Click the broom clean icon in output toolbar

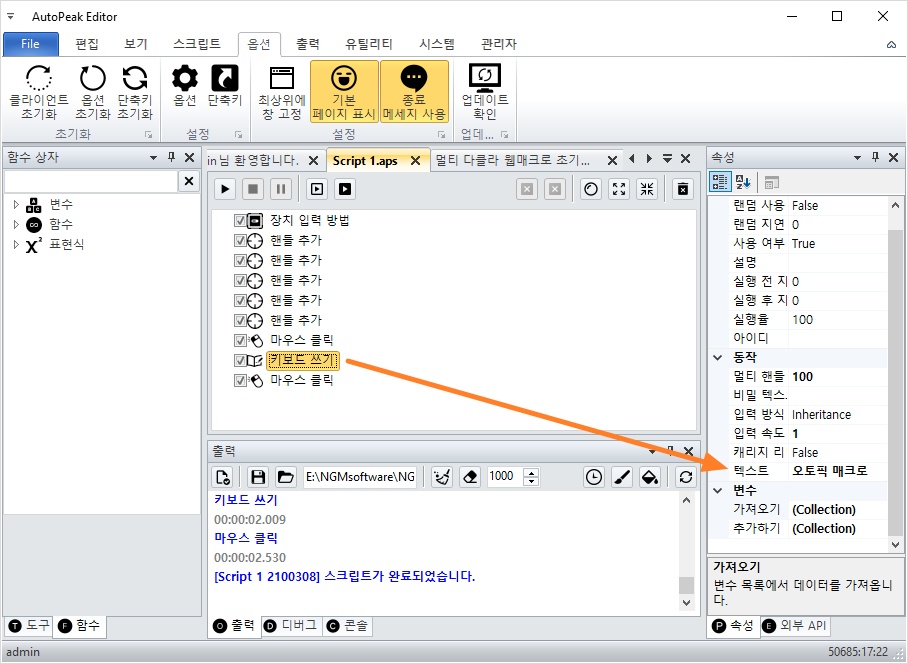(442, 477)
